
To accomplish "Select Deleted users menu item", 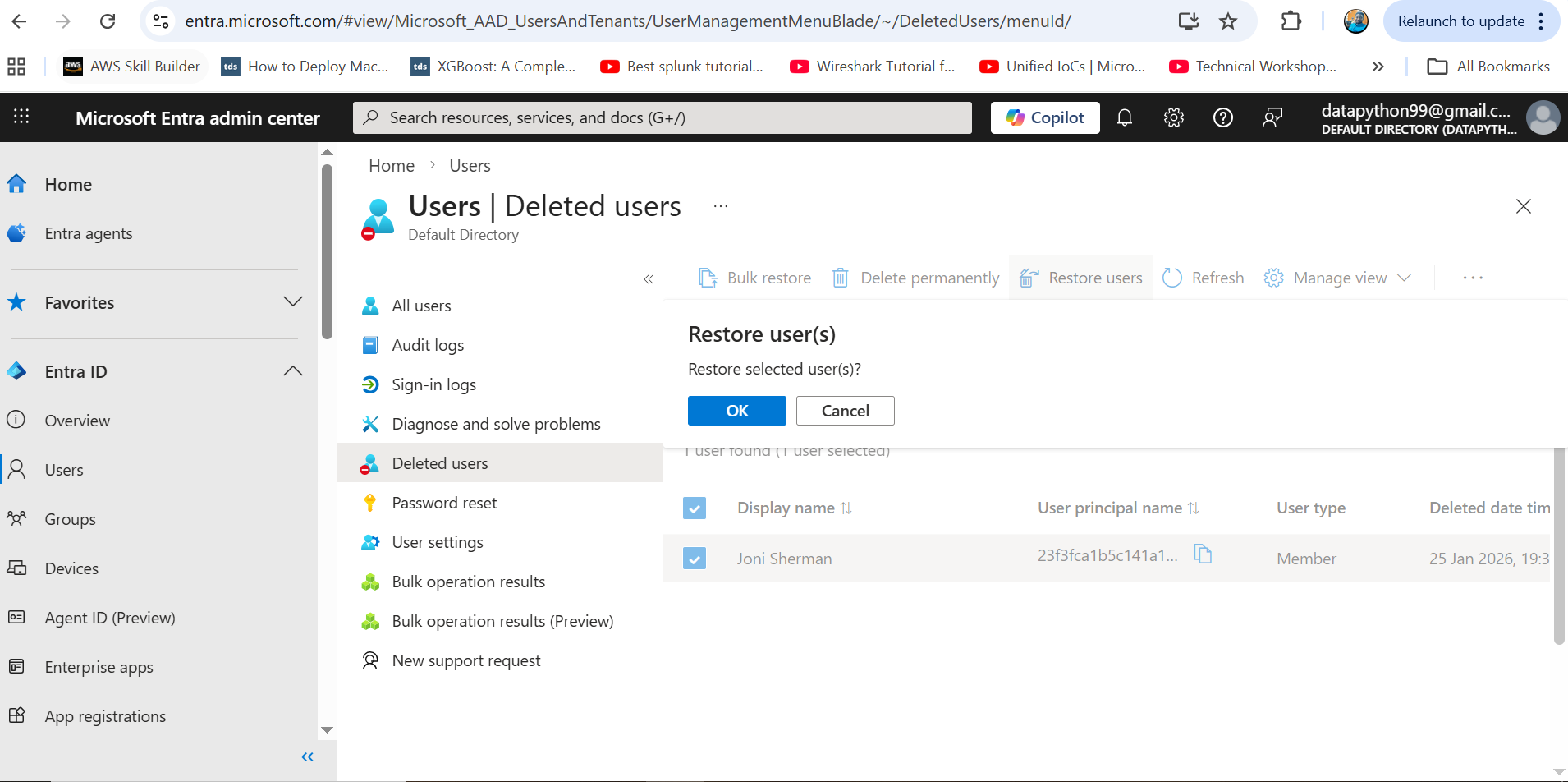I will click(x=500, y=463).
